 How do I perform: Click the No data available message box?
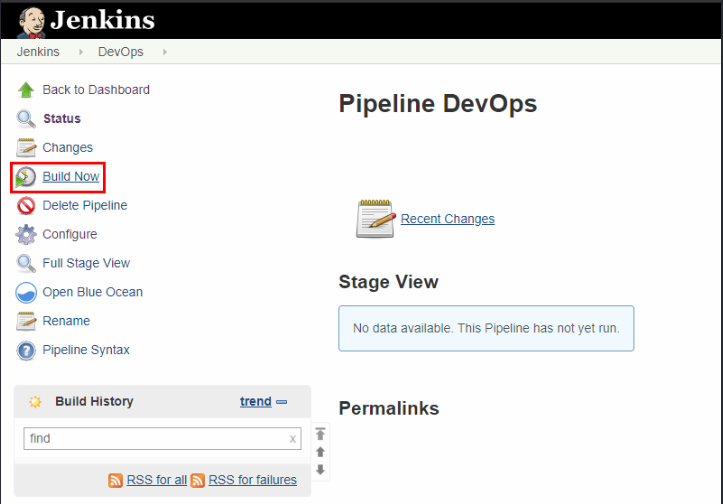(486, 328)
